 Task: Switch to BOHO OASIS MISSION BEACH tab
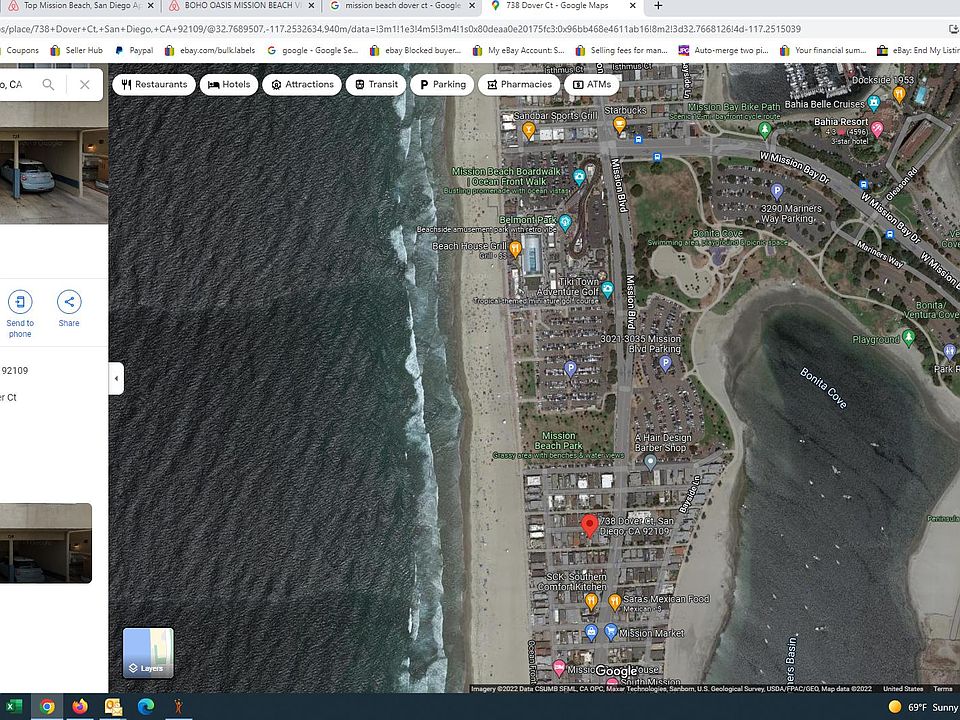click(243, 6)
